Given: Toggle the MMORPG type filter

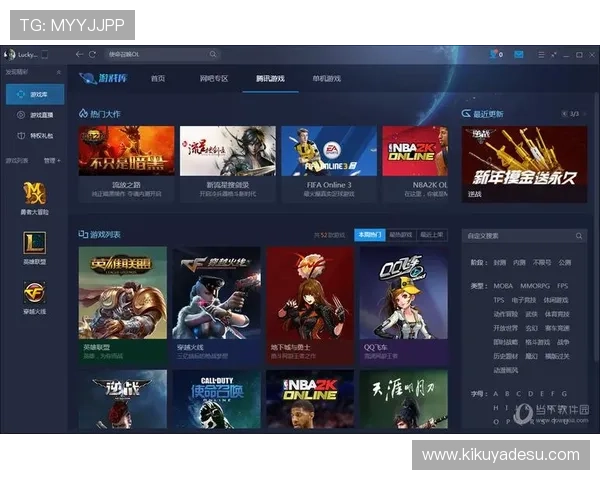Looking at the screenshot, I should coord(533,286).
